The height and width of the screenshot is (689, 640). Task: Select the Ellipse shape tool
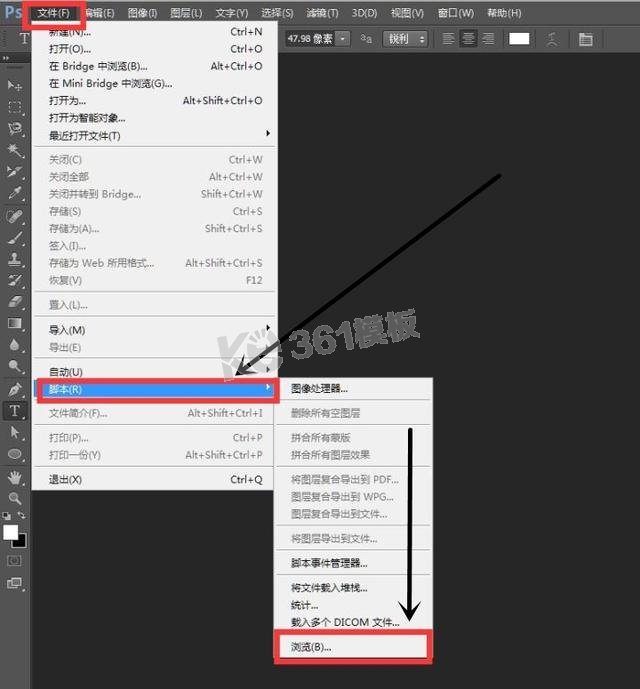[x=15, y=454]
